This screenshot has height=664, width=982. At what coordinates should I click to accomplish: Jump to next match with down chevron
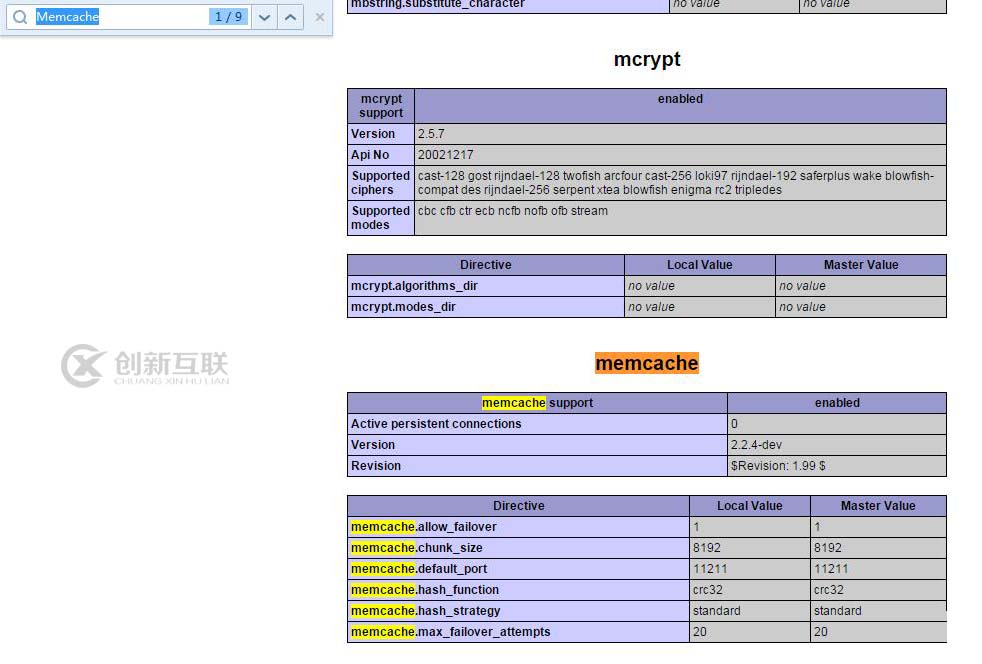click(x=264, y=17)
